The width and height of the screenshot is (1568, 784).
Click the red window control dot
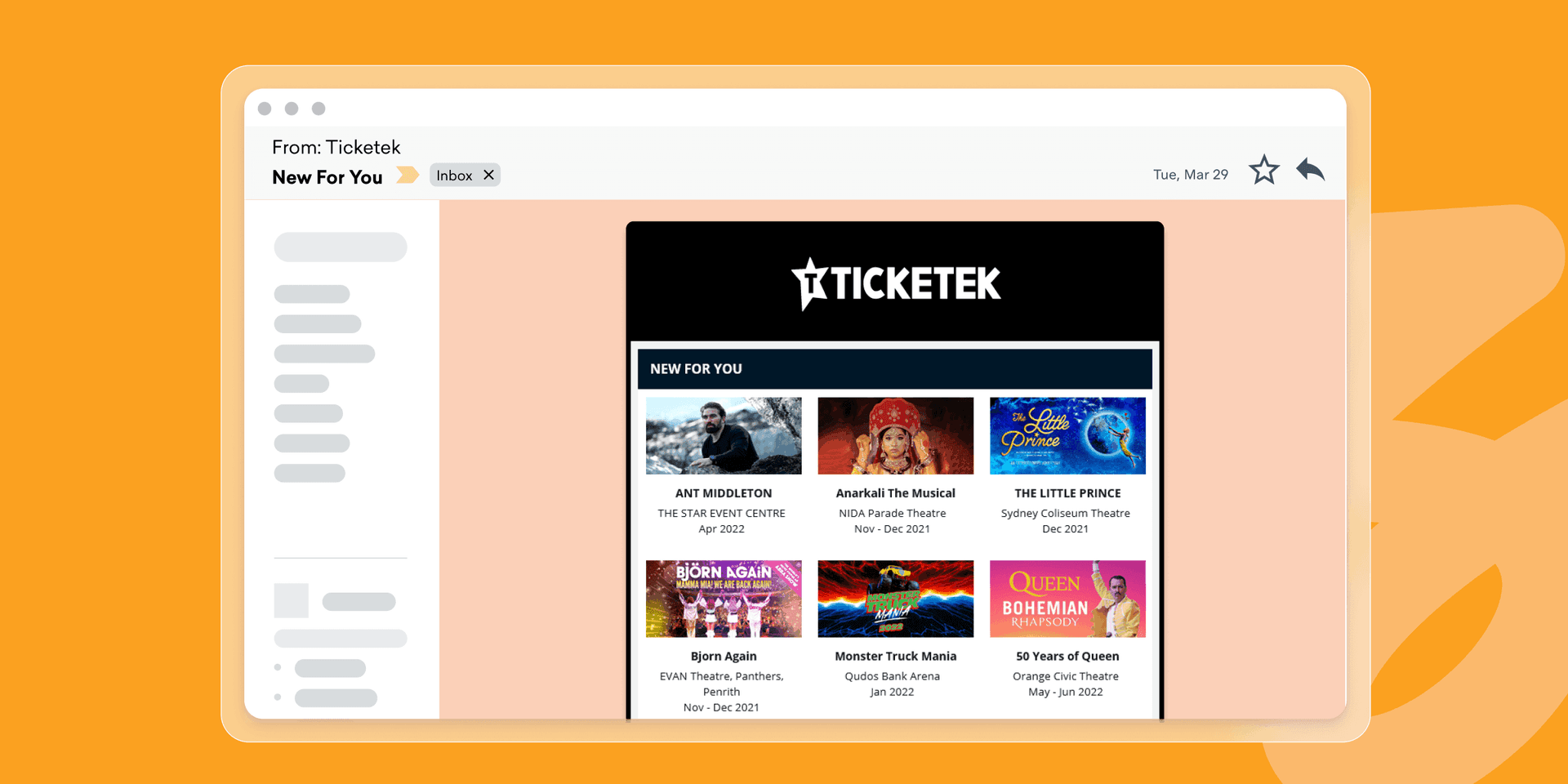coord(265,108)
